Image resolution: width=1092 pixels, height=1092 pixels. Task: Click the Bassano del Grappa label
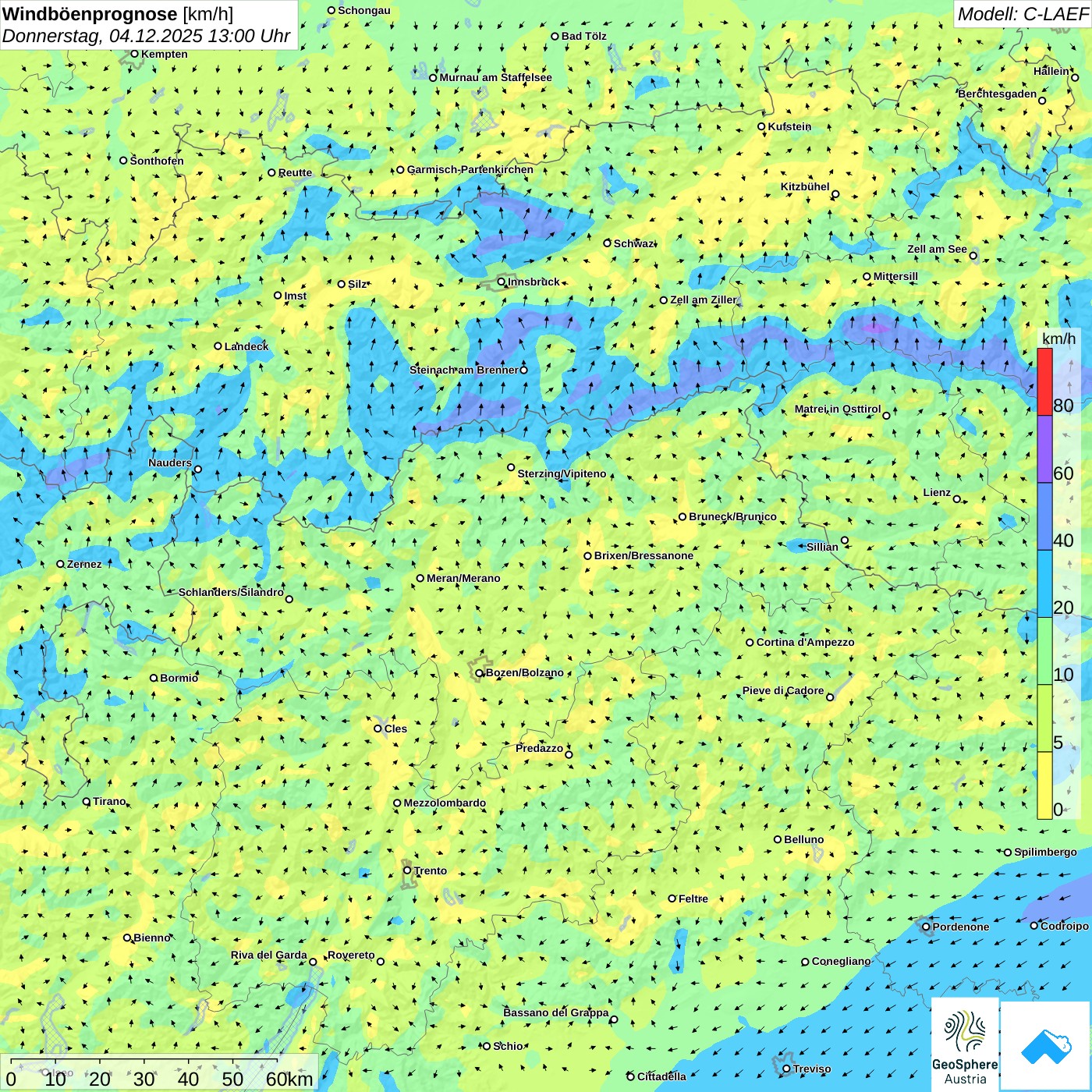[x=556, y=1012]
